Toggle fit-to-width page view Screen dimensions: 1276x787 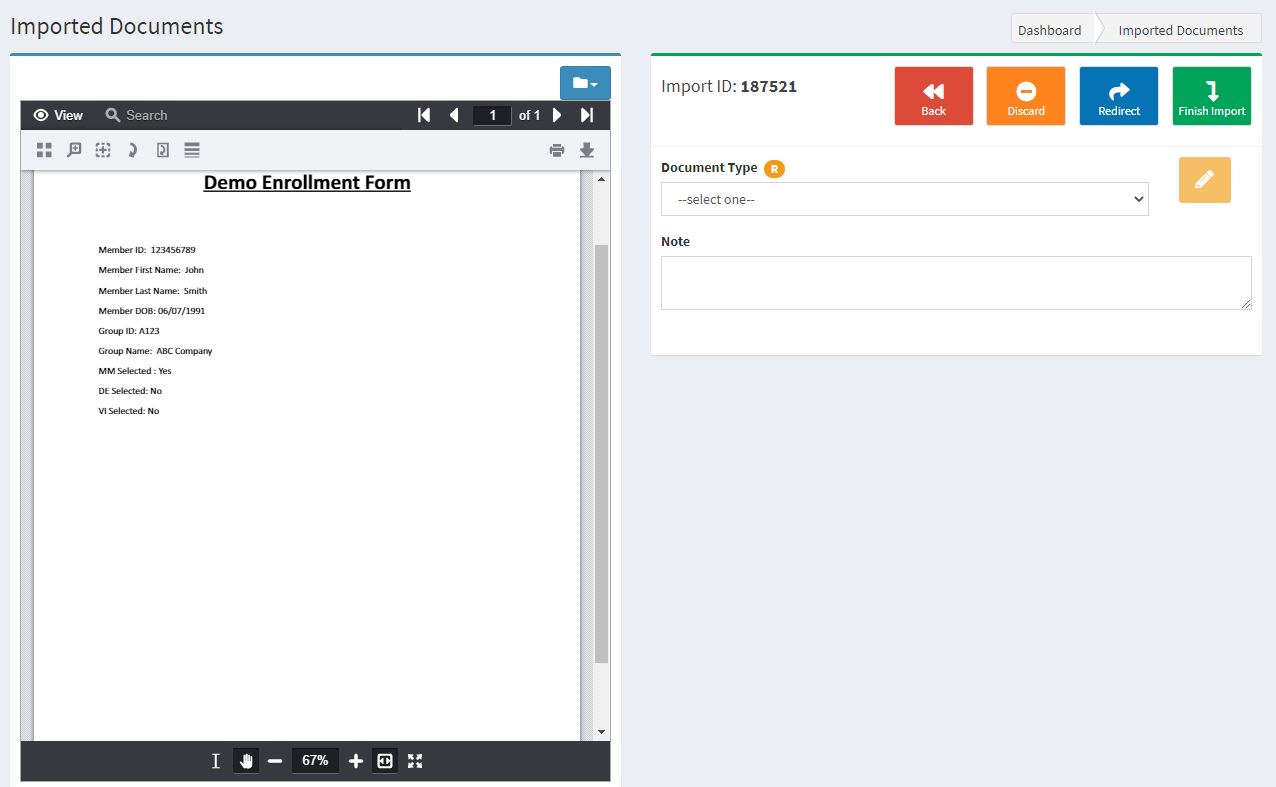(x=385, y=761)
